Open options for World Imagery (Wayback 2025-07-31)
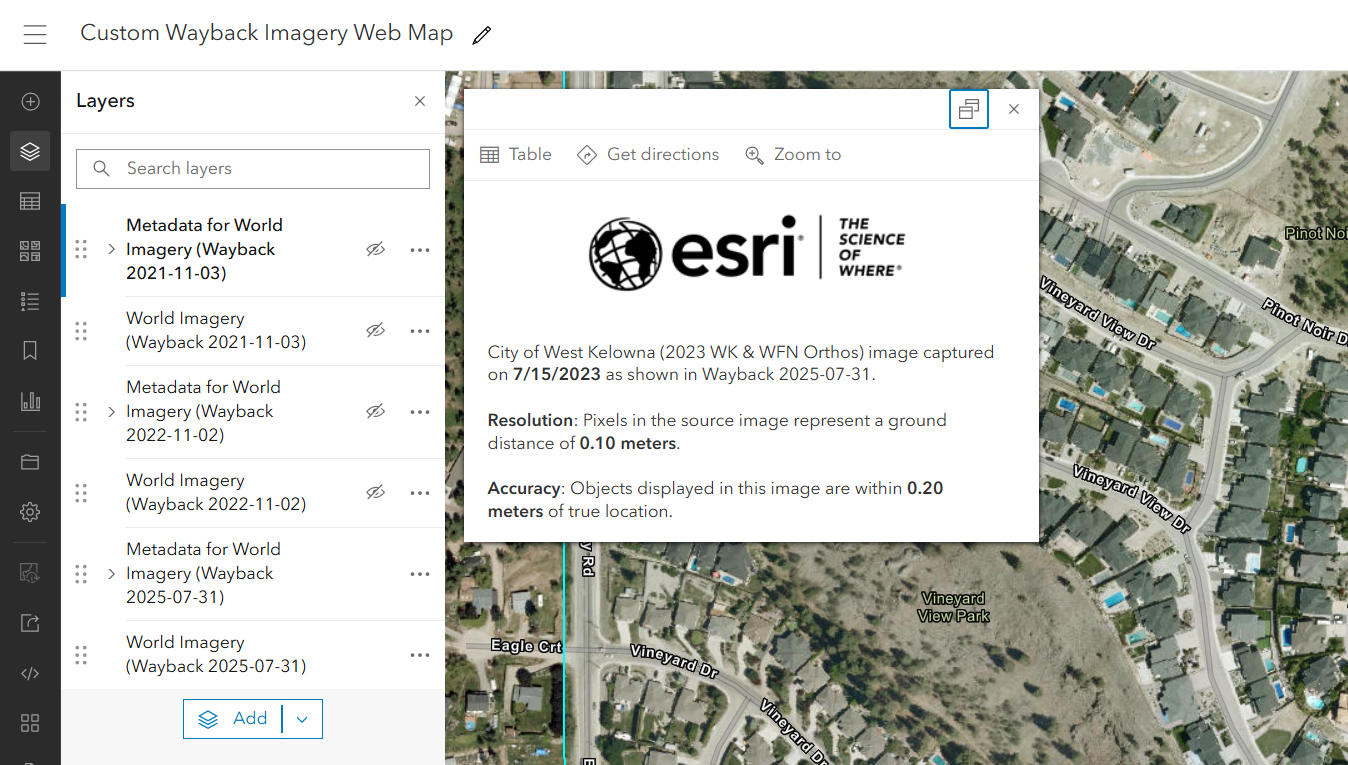The height and width of the screenshot is (765, 1348). tap(420, 655)
